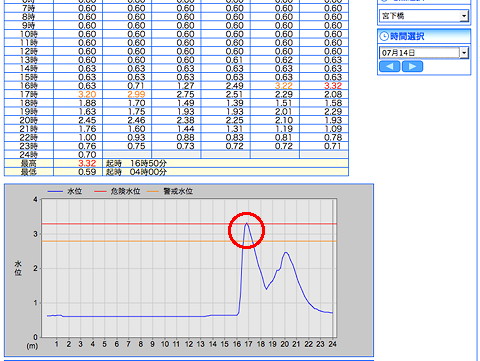Select the 最低 row value 0.59
The width and height of the screenshot is (480, 361).
point(87,172)
